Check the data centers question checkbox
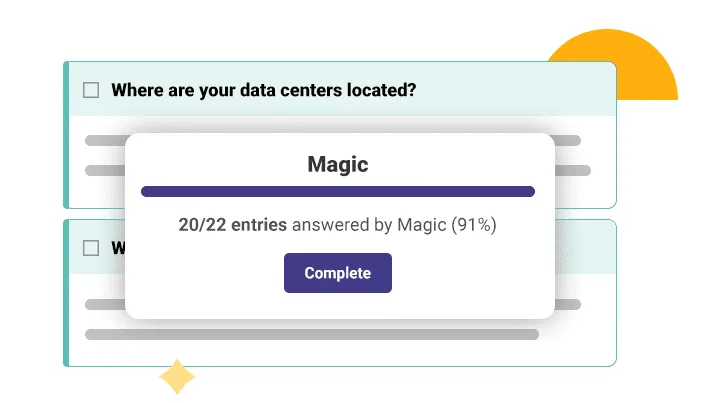This screenshot has height=403, width=720. 91,90
